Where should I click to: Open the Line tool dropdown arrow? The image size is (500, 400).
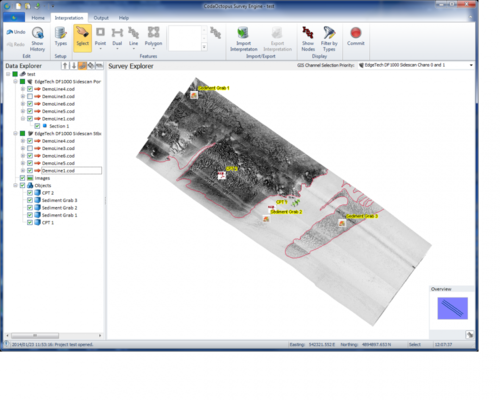click(x=133, y=49)
